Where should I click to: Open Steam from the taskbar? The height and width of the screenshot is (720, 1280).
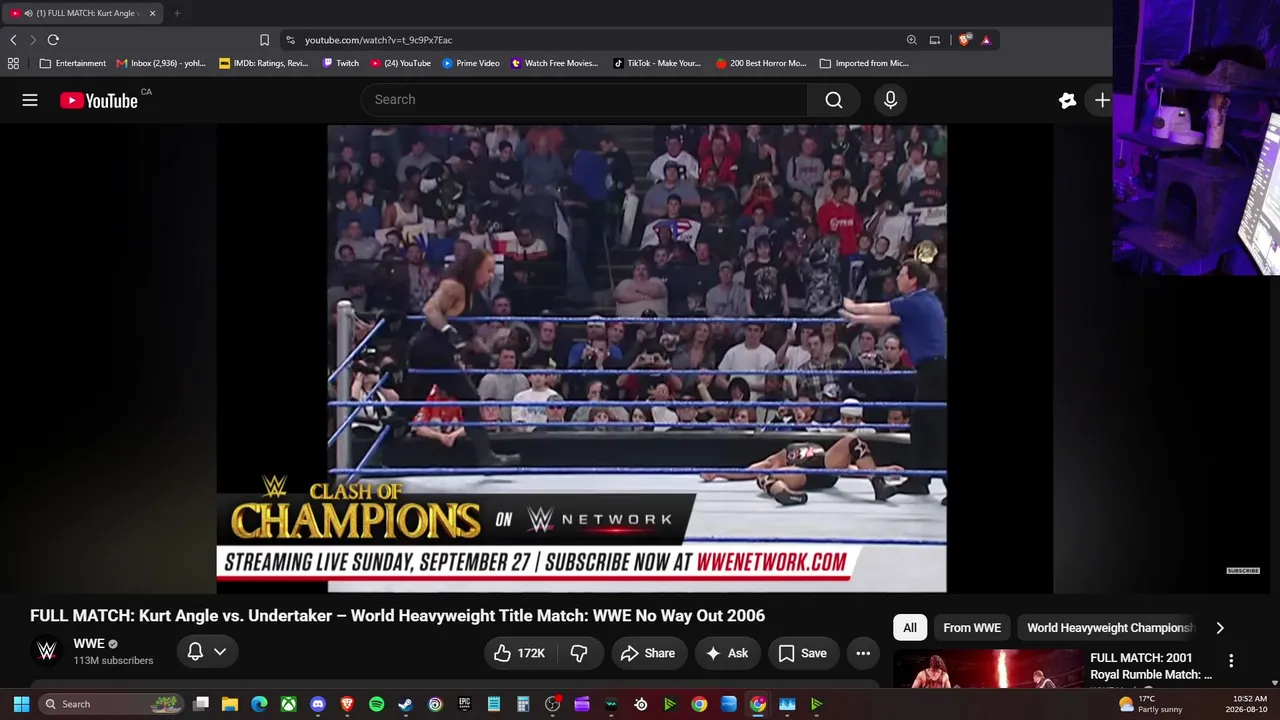[405, 704]
